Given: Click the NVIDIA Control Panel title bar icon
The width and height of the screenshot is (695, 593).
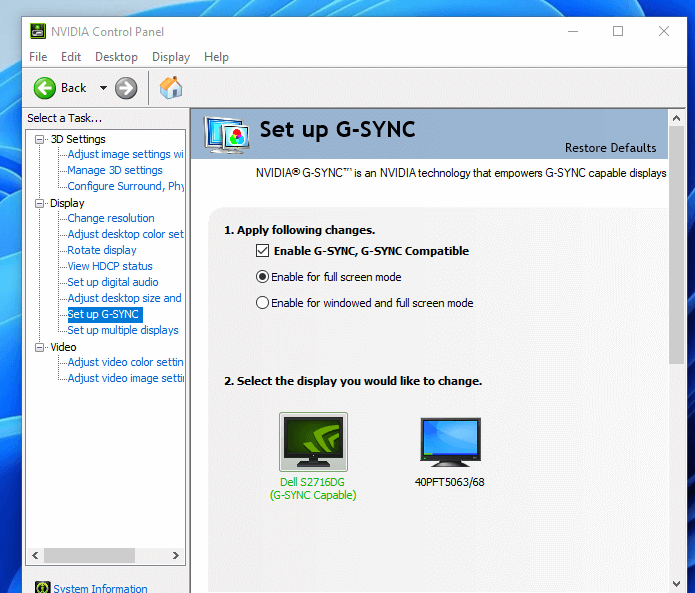Looking at the screenshot, I should click(x=38, y=31).
